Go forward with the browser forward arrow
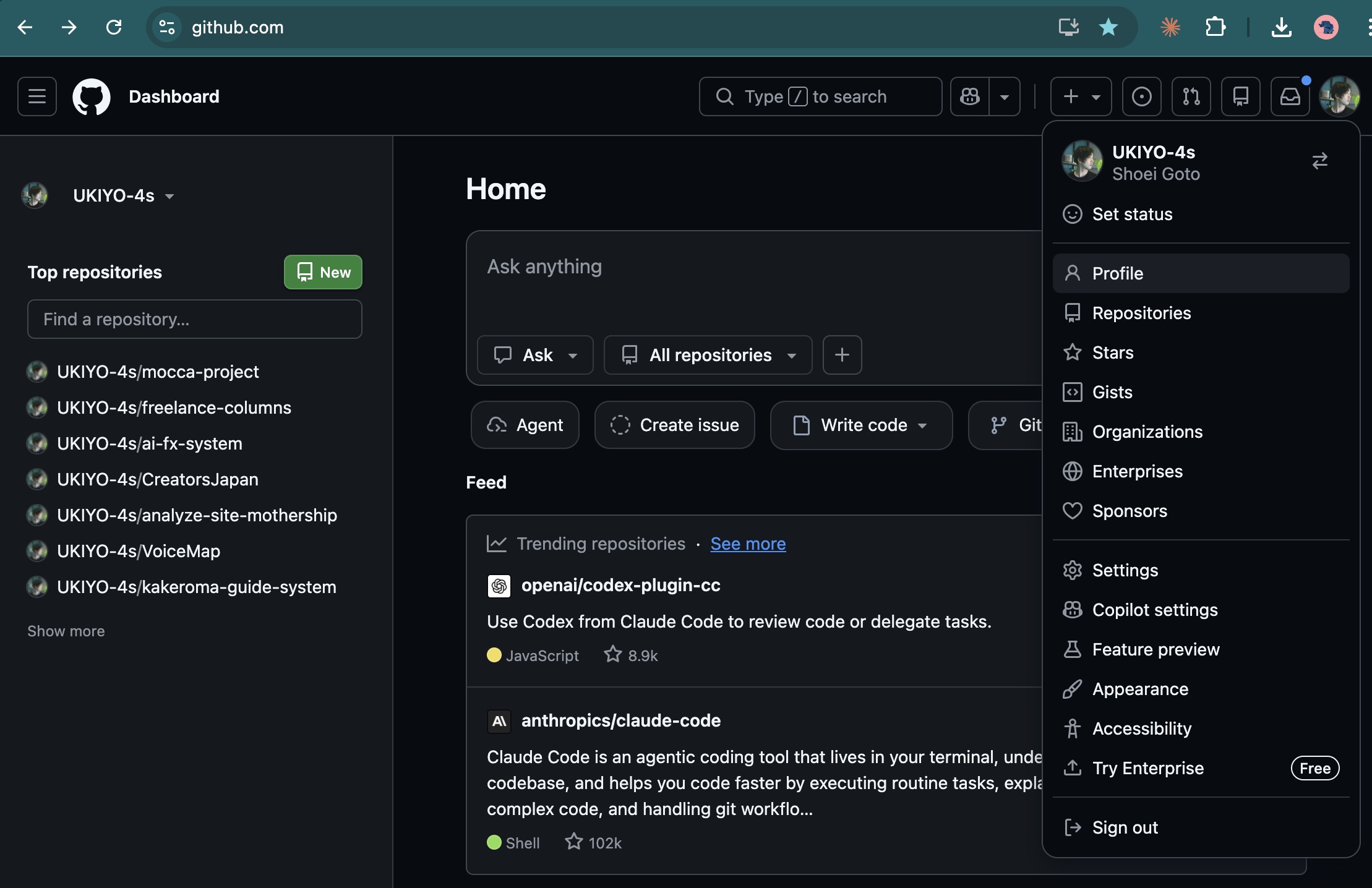This screenshot has width=1372, height=888. 69,27
